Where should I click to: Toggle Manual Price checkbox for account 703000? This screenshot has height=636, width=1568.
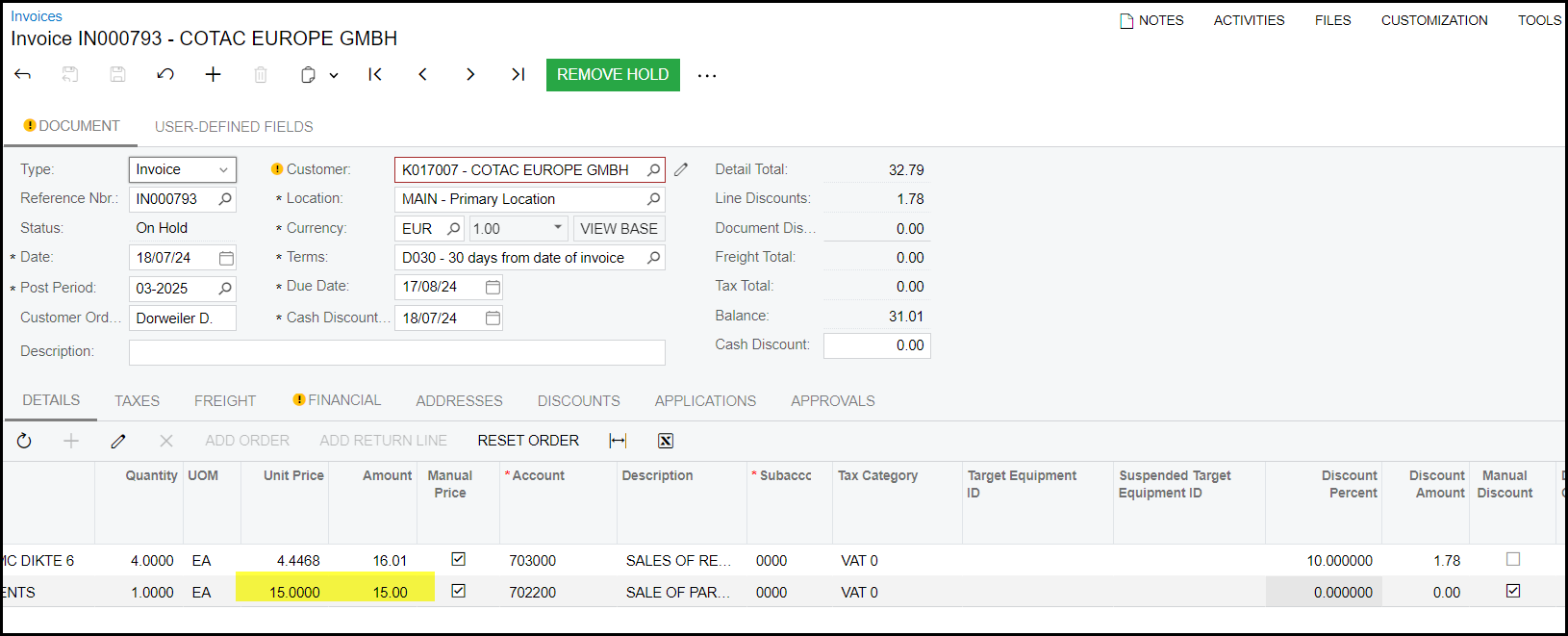459,559
